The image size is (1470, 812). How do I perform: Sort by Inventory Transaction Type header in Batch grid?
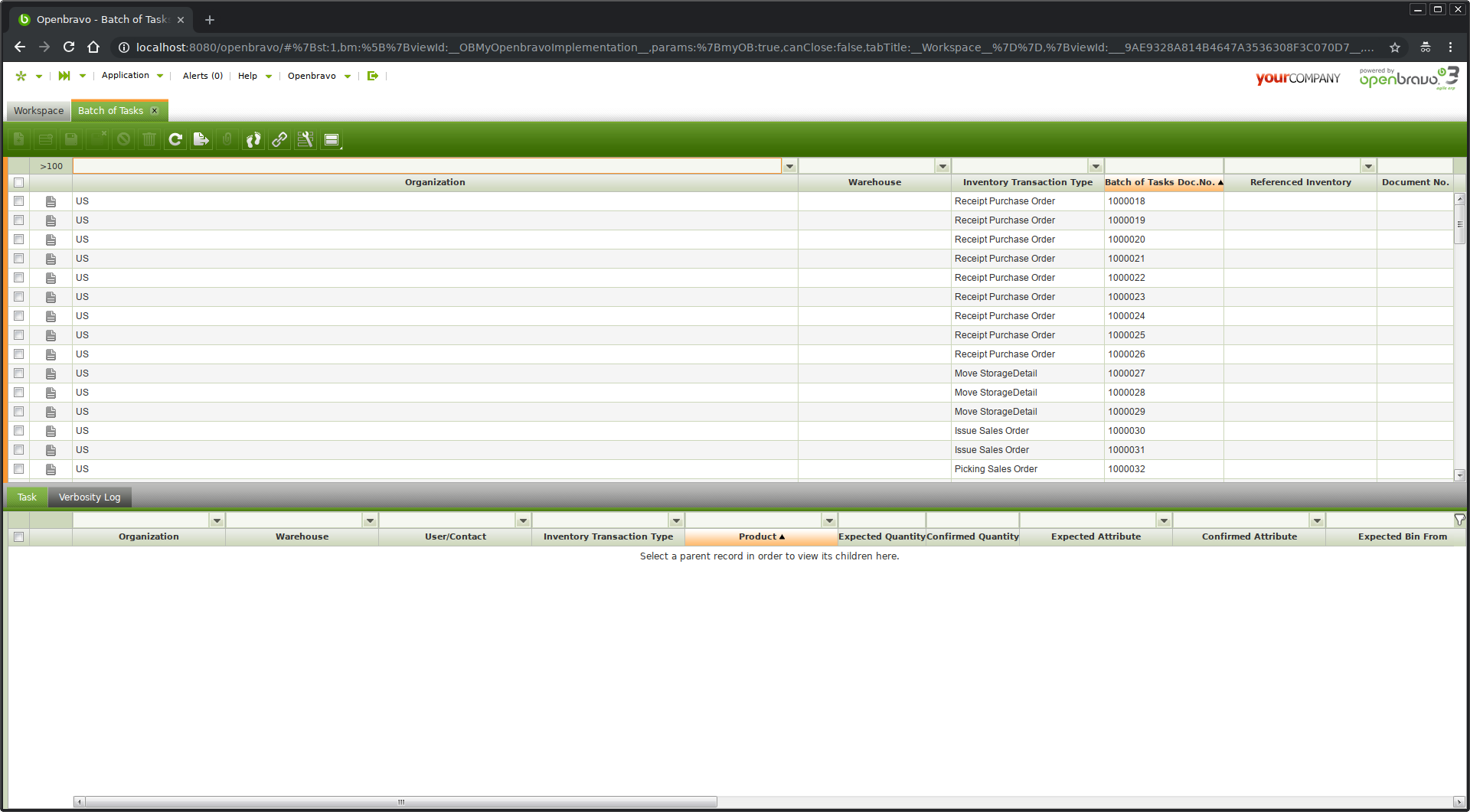point(1027,182)
